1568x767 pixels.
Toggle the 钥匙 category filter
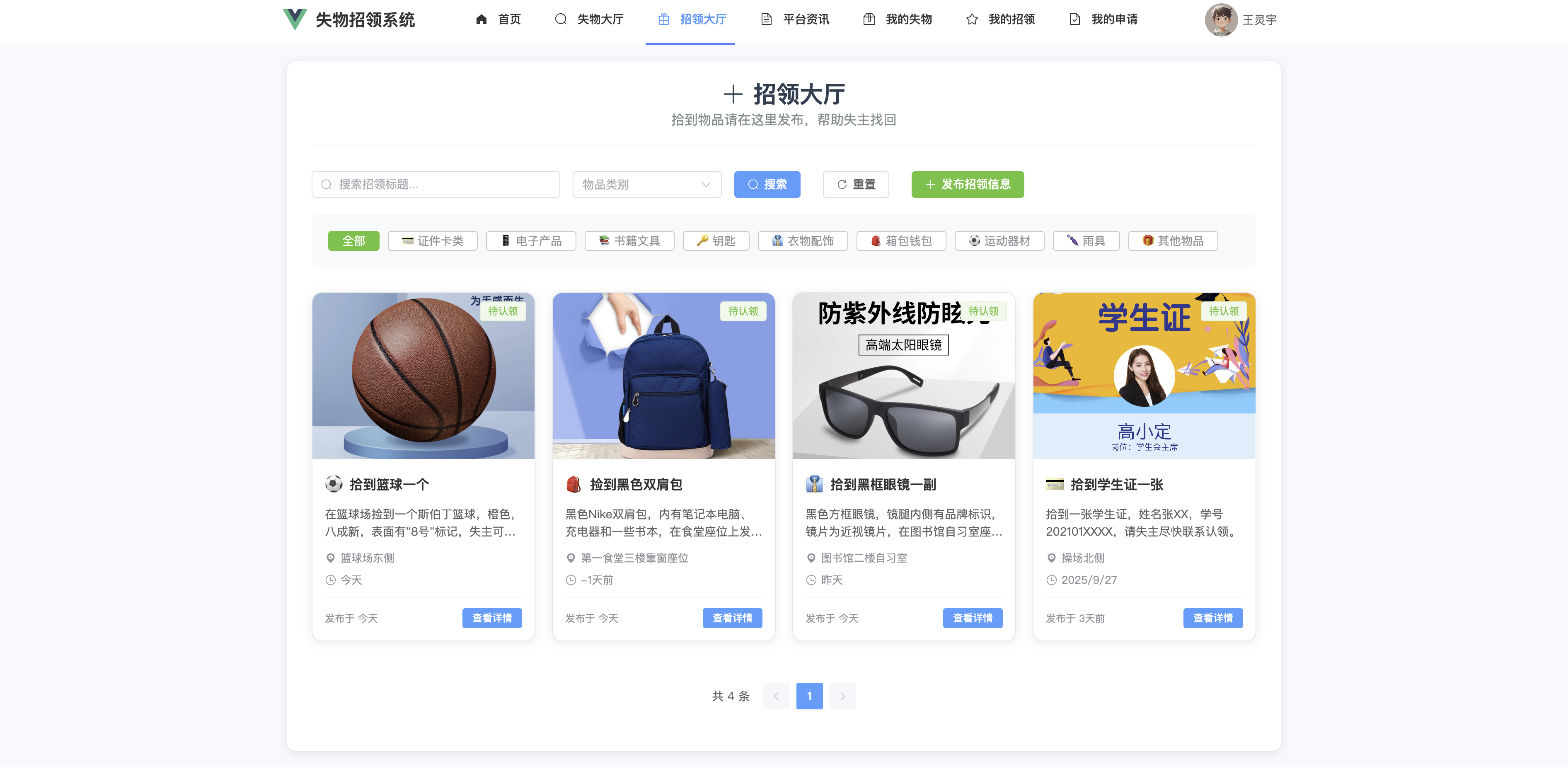tap(716, 241)
